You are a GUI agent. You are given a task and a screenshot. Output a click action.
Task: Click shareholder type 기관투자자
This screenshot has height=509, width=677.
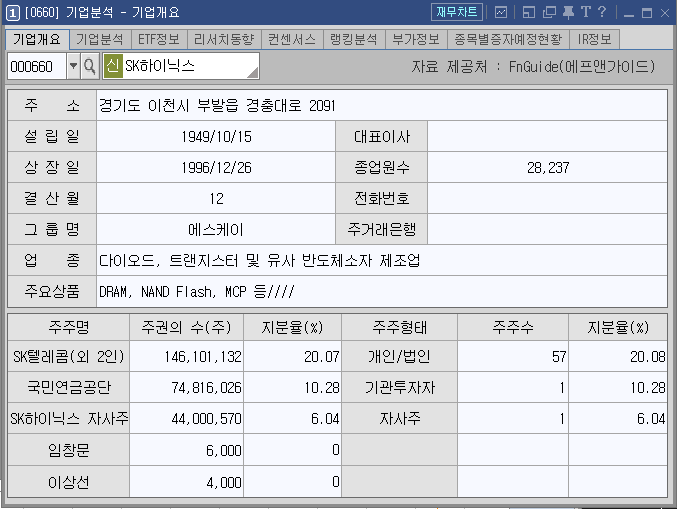[399, 387]
